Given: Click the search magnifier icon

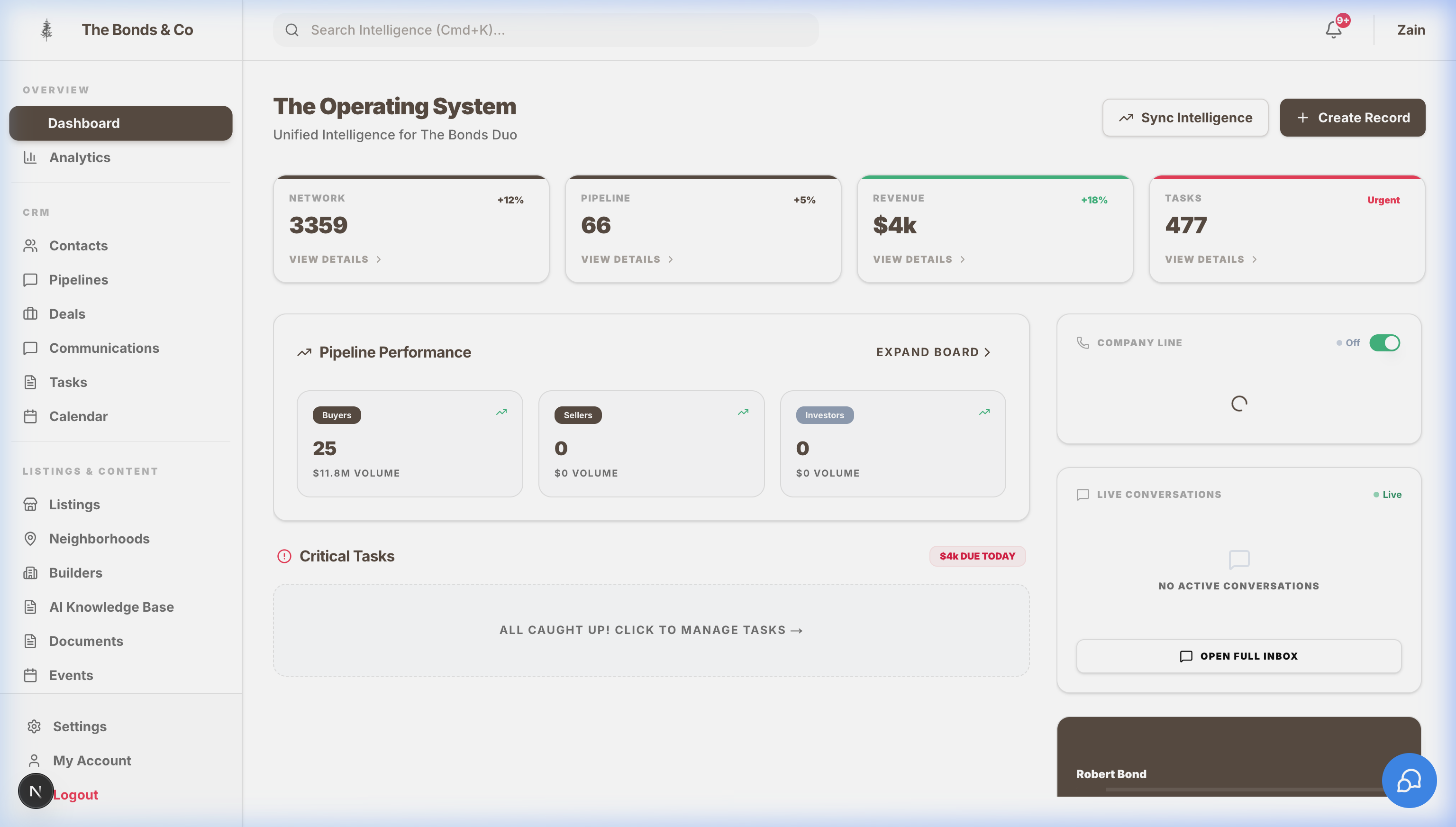Looking at the screenshot, I should pyautogui.click(x=292, y=29).
